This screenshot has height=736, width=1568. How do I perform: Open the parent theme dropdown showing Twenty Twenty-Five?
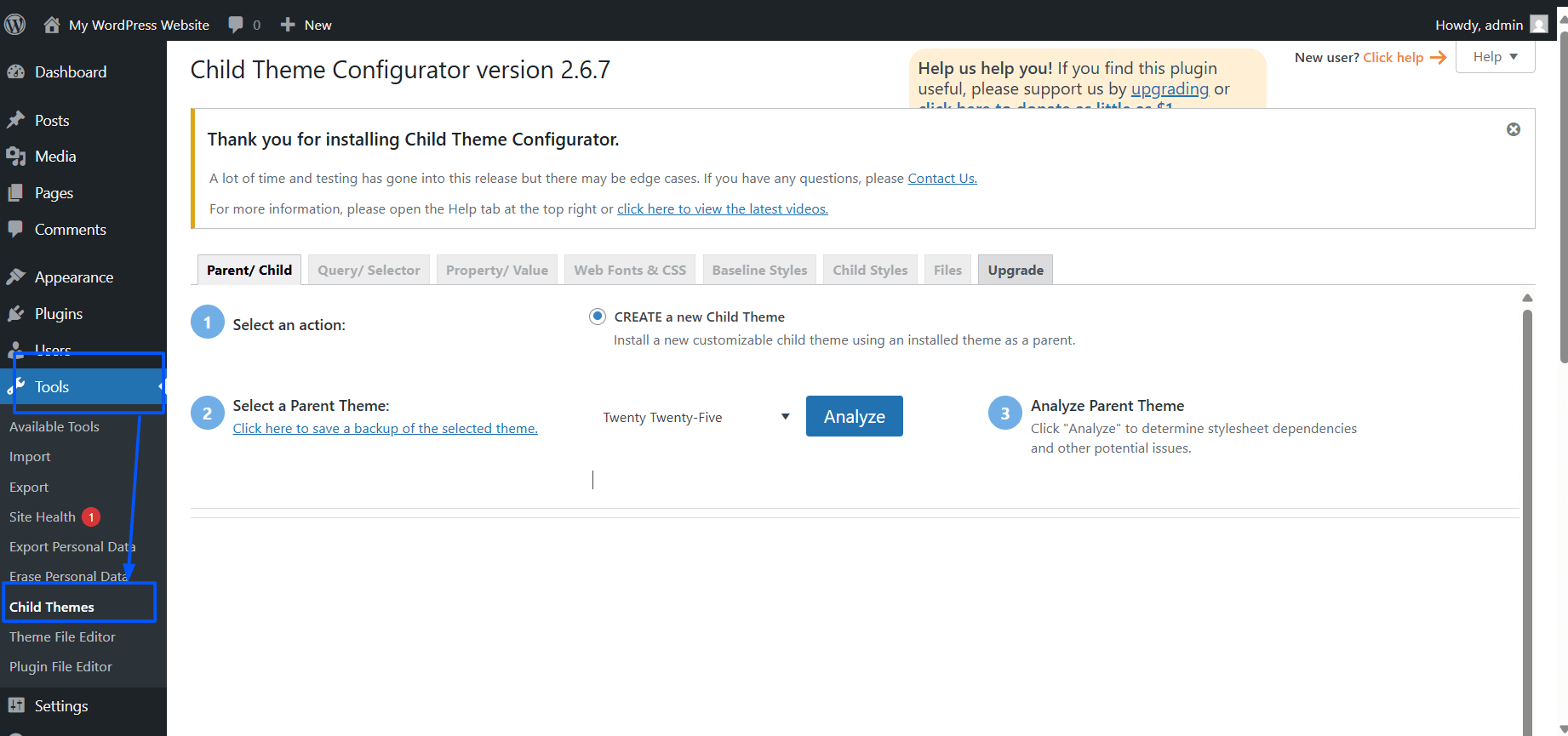click(x=696, y=417)
